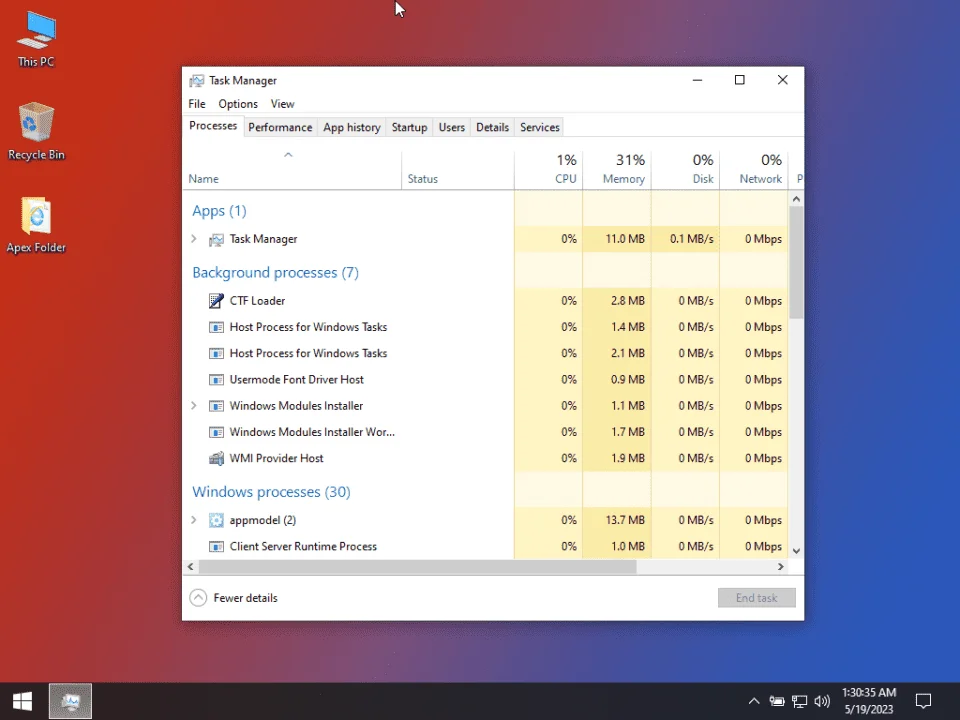Click the appmodel gear icon

click(x=216, y=520)
